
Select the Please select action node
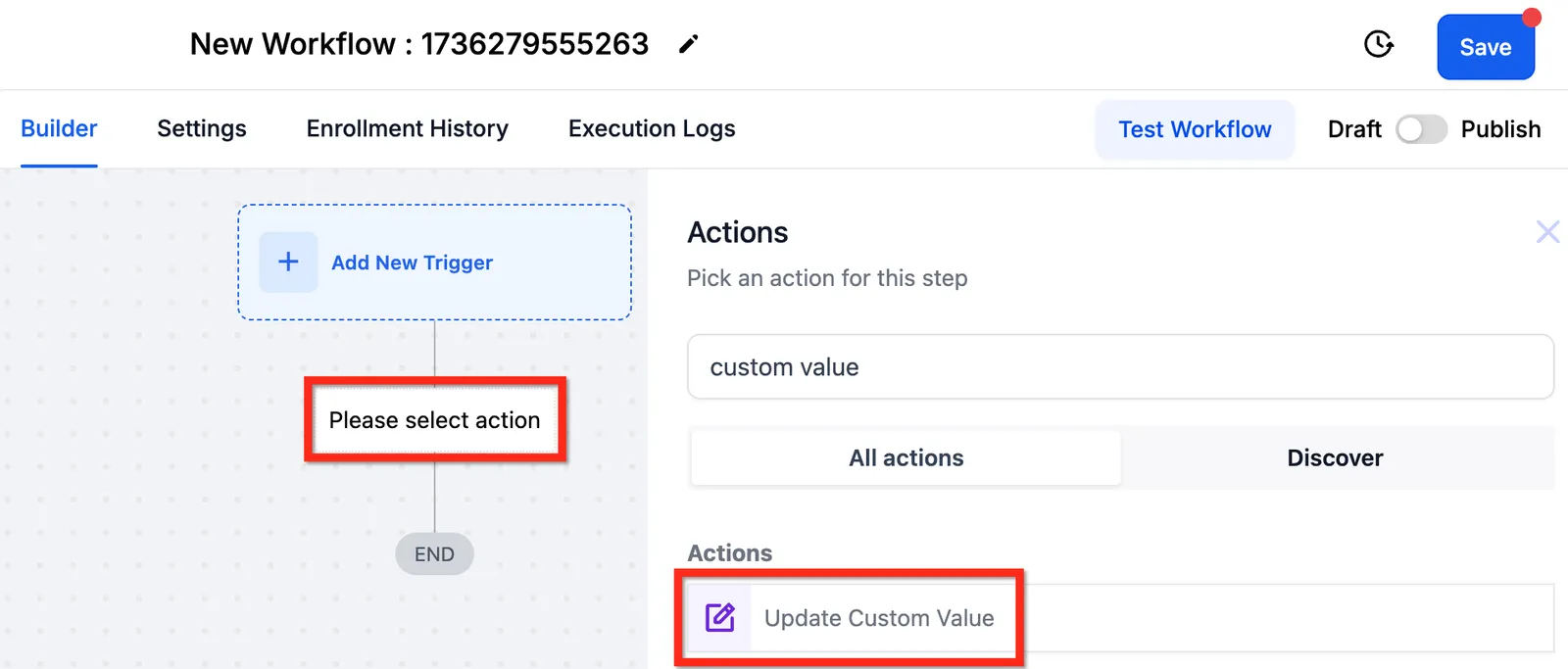click(x=435, y=420)
